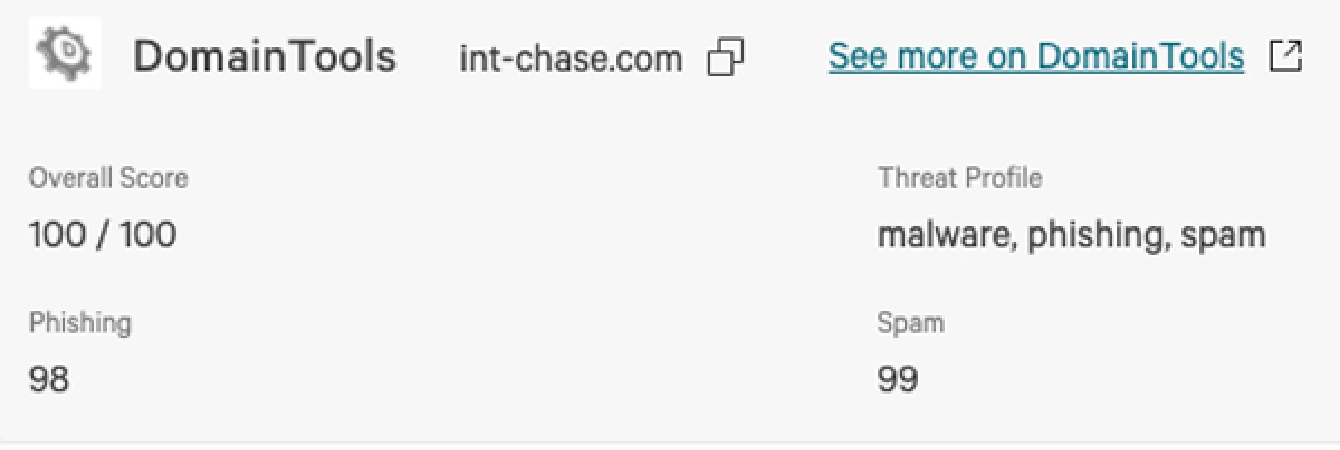This screenshot has width=1340, height=450.
Task: Select the Phishing score value 98
Action: coord(49,380)
